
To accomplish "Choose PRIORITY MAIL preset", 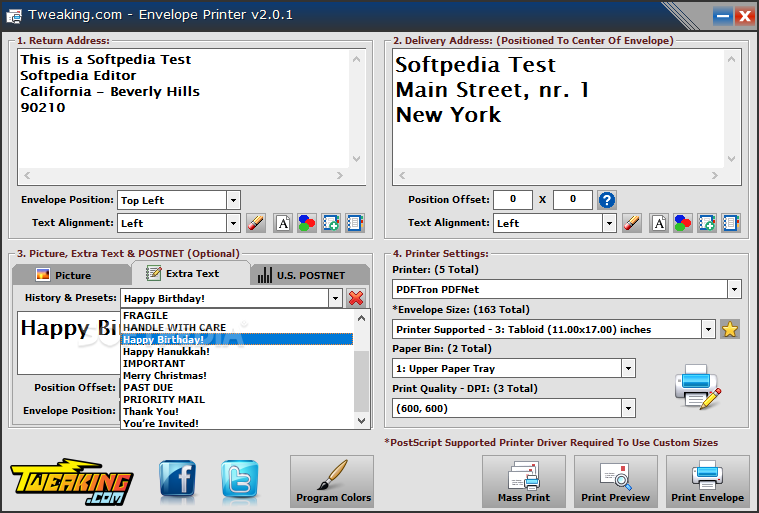I will pyautogui.click(x=237, y=400).
